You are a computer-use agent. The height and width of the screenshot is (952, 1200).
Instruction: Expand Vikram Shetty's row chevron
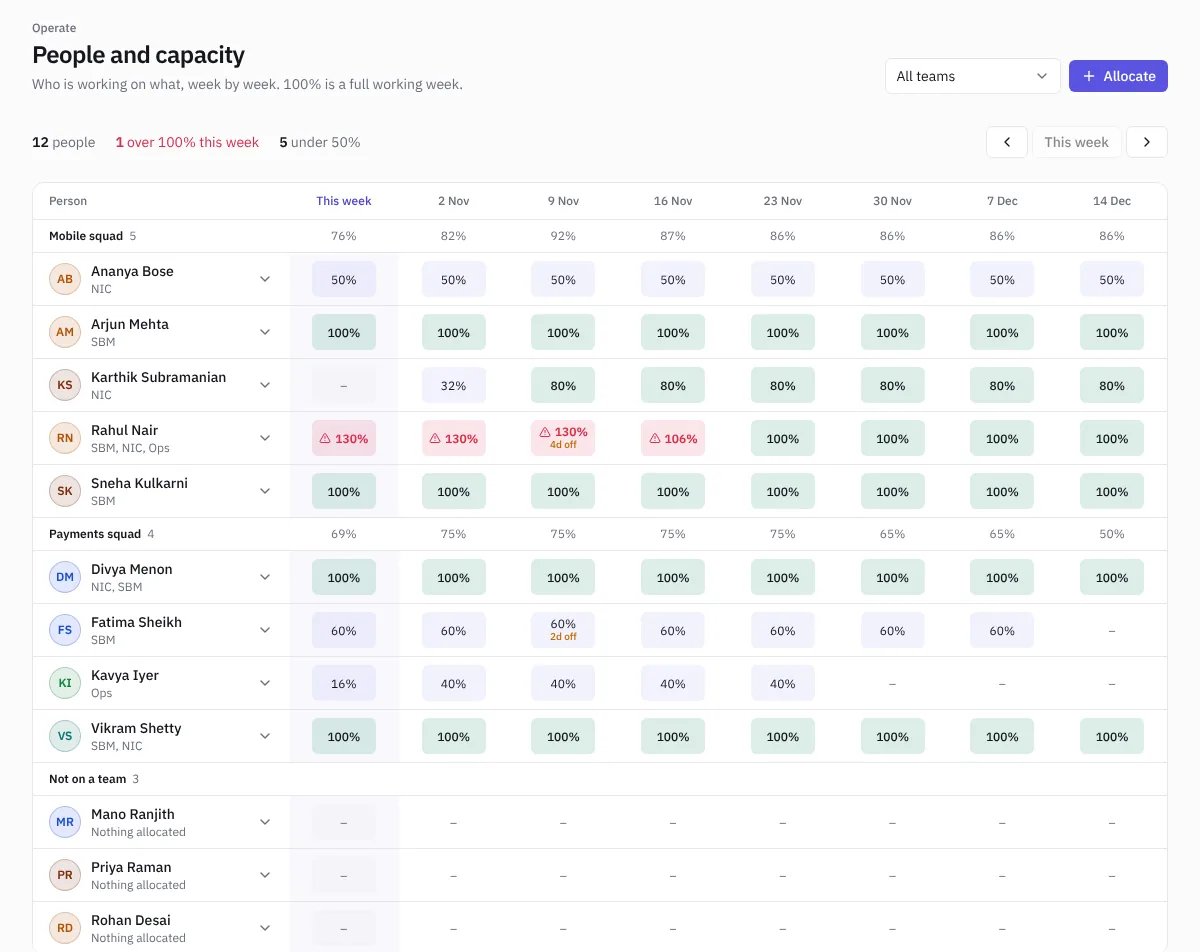(x=265, y=736)
